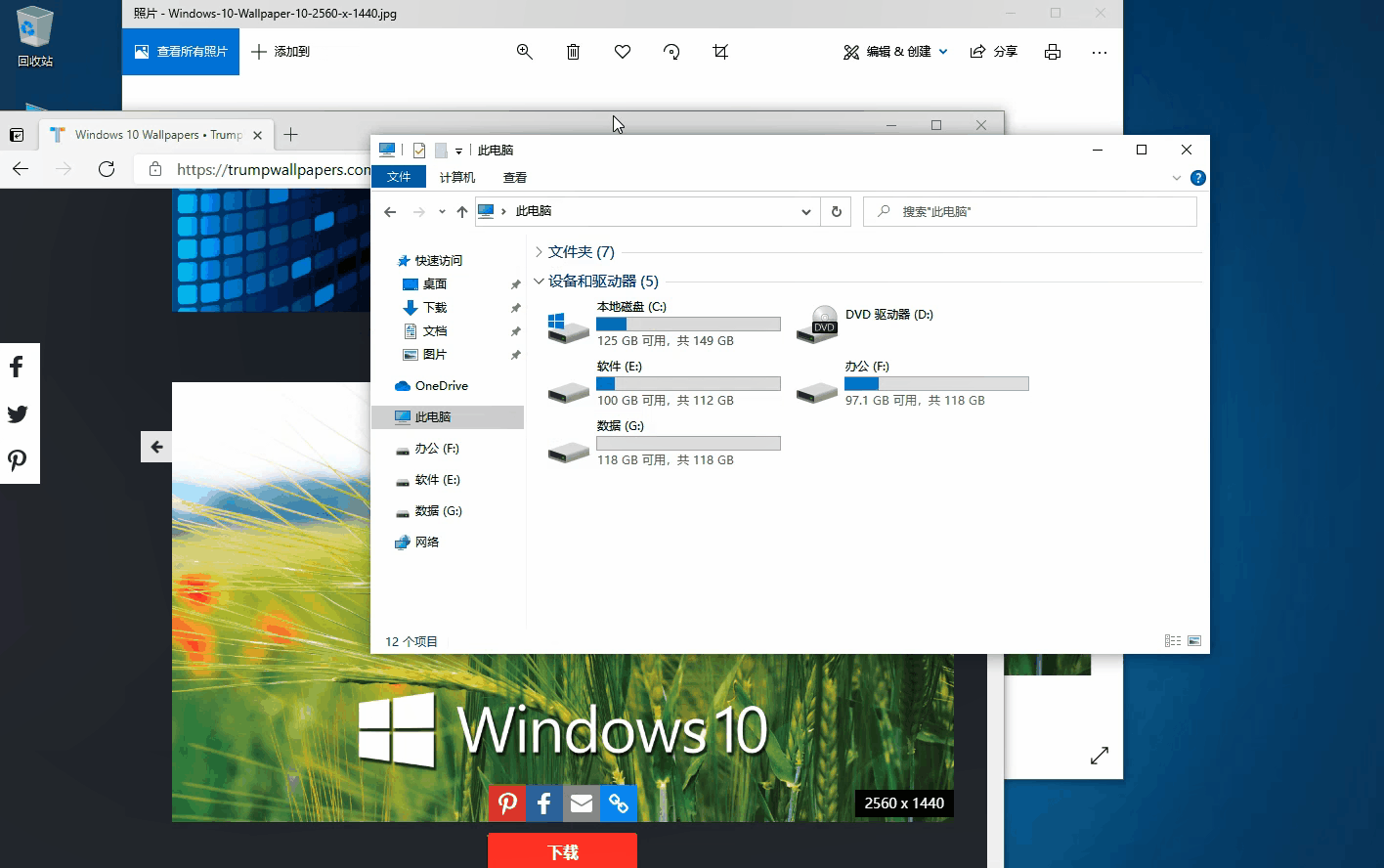Click the properties icon in Explorer title bar
This screenshot has height=868, width=1384.
(x=419, y=150)
